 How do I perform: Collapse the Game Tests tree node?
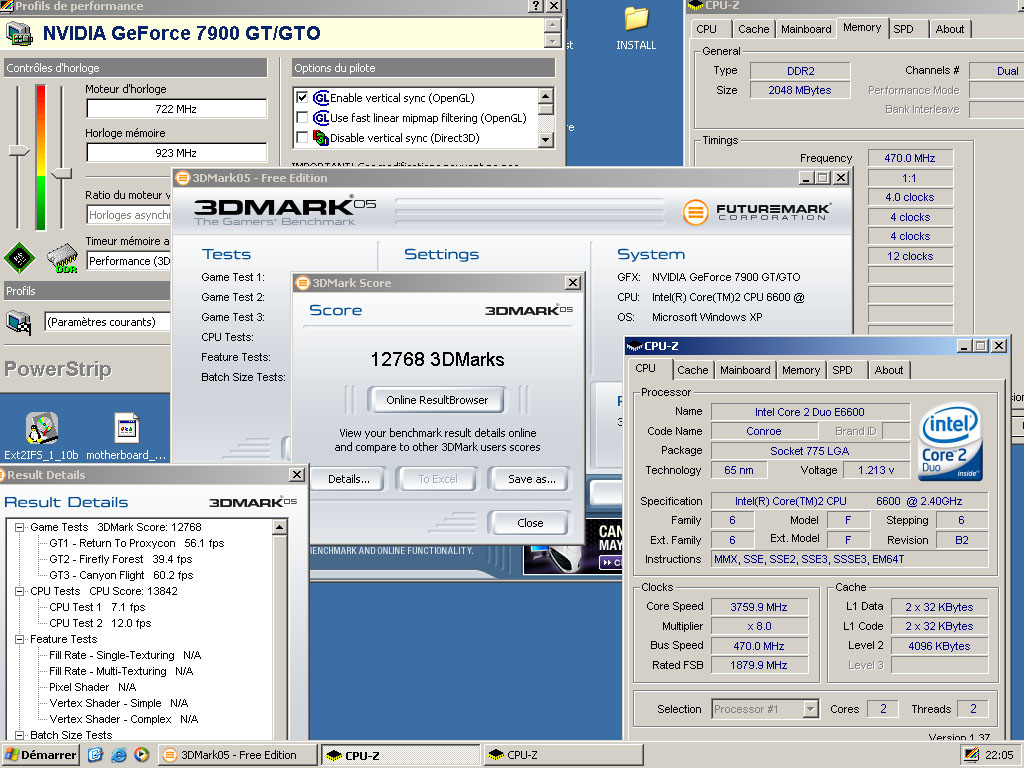coord(19,527)
